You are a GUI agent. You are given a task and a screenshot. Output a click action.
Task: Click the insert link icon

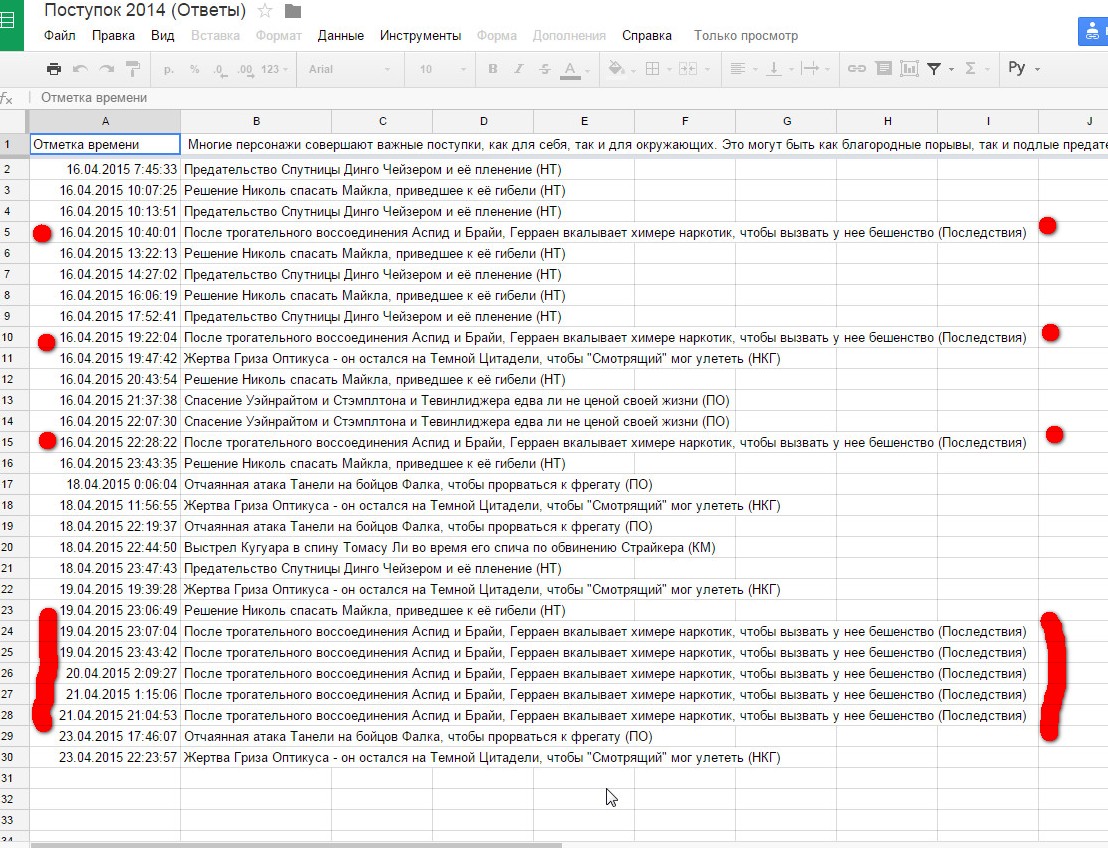tap(856, 69)
